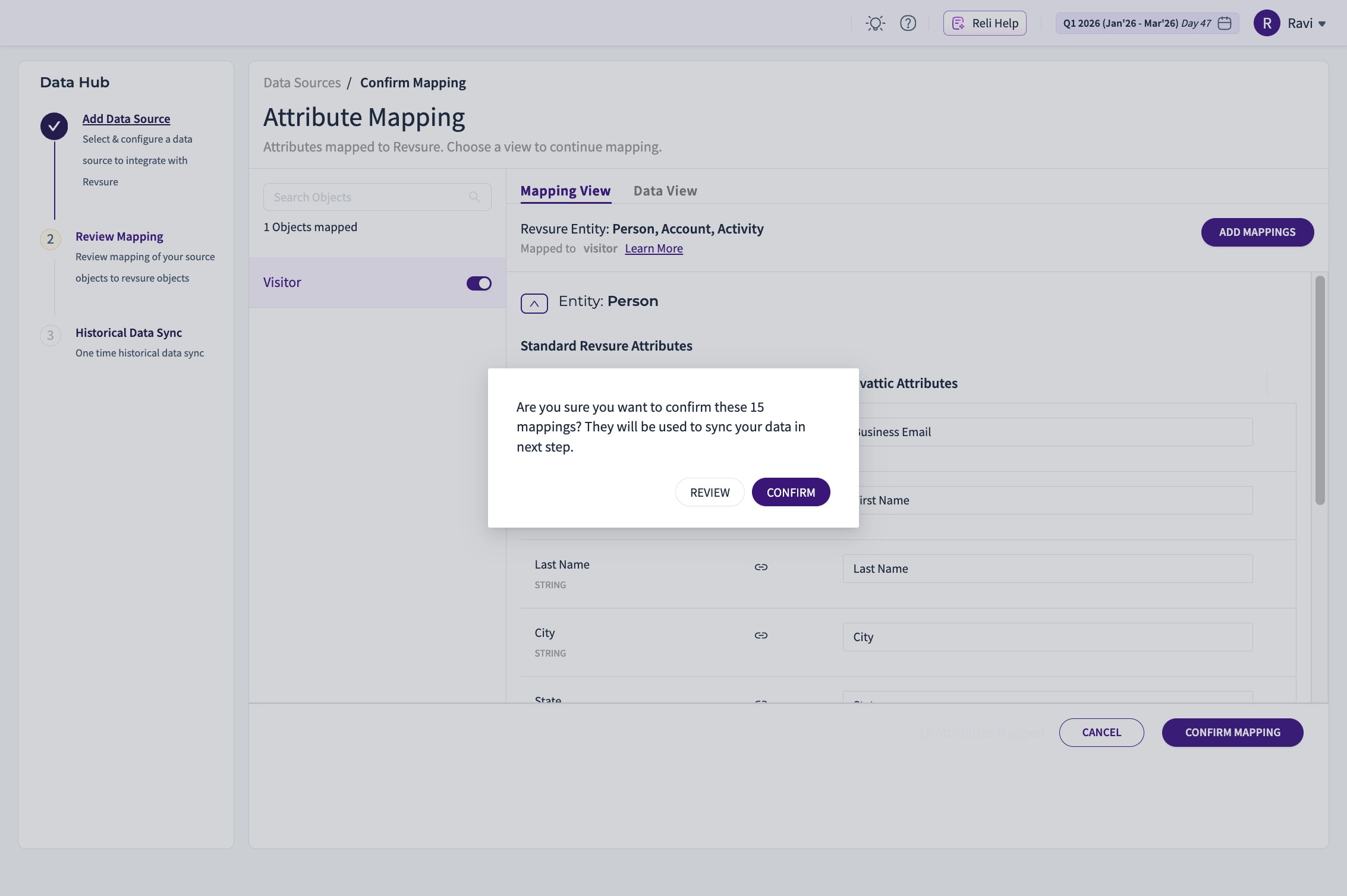Click the Last Name attribute input field
The image size is (1347, 896).
[x=1047, y=569]
